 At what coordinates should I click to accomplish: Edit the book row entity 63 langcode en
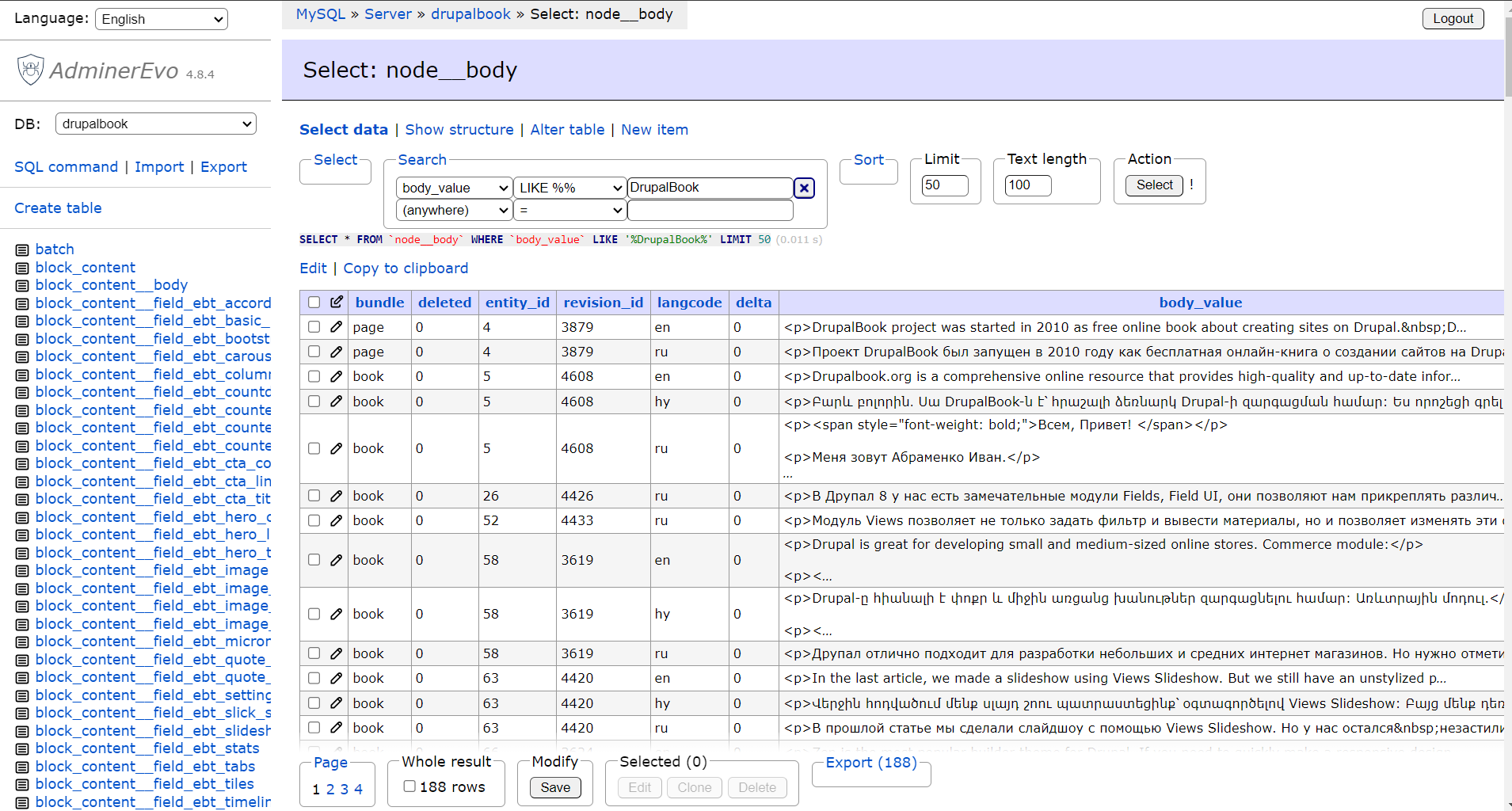point(337,678)
